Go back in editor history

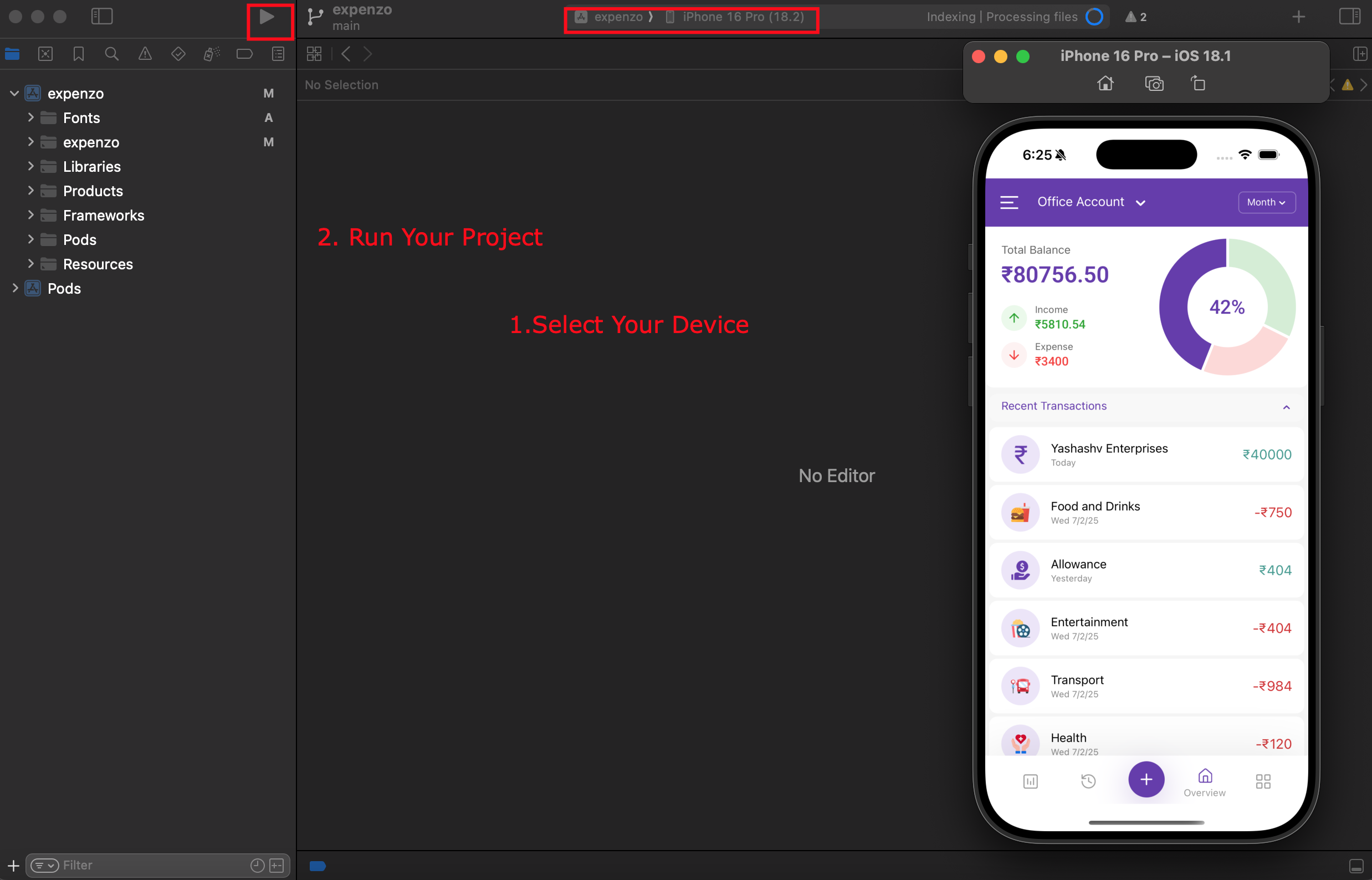[x=346, y=54]
